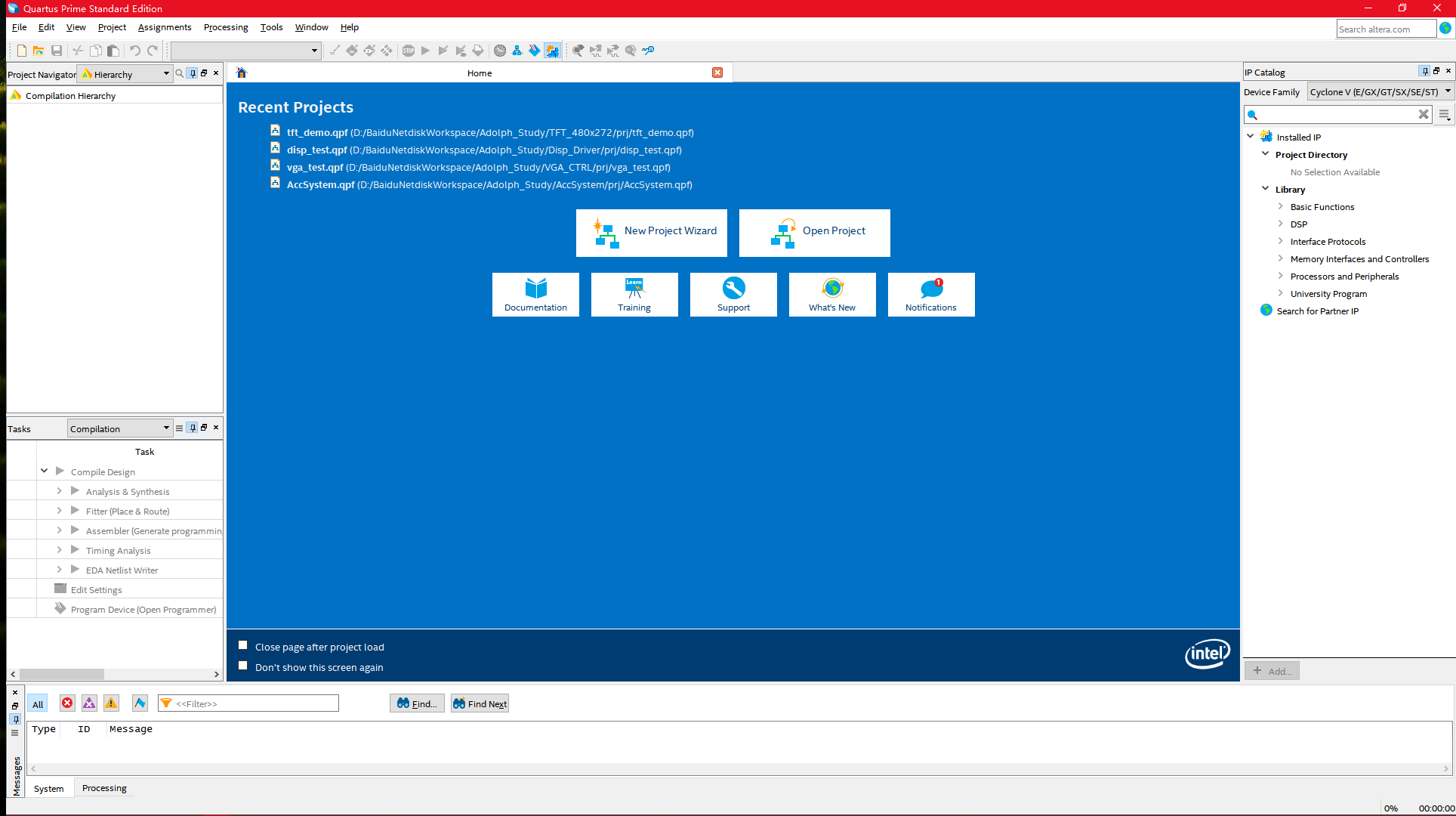The image size is (1456, 816).
Task: Switch to the Processing messages tab
Action: [x=104, y=788]
